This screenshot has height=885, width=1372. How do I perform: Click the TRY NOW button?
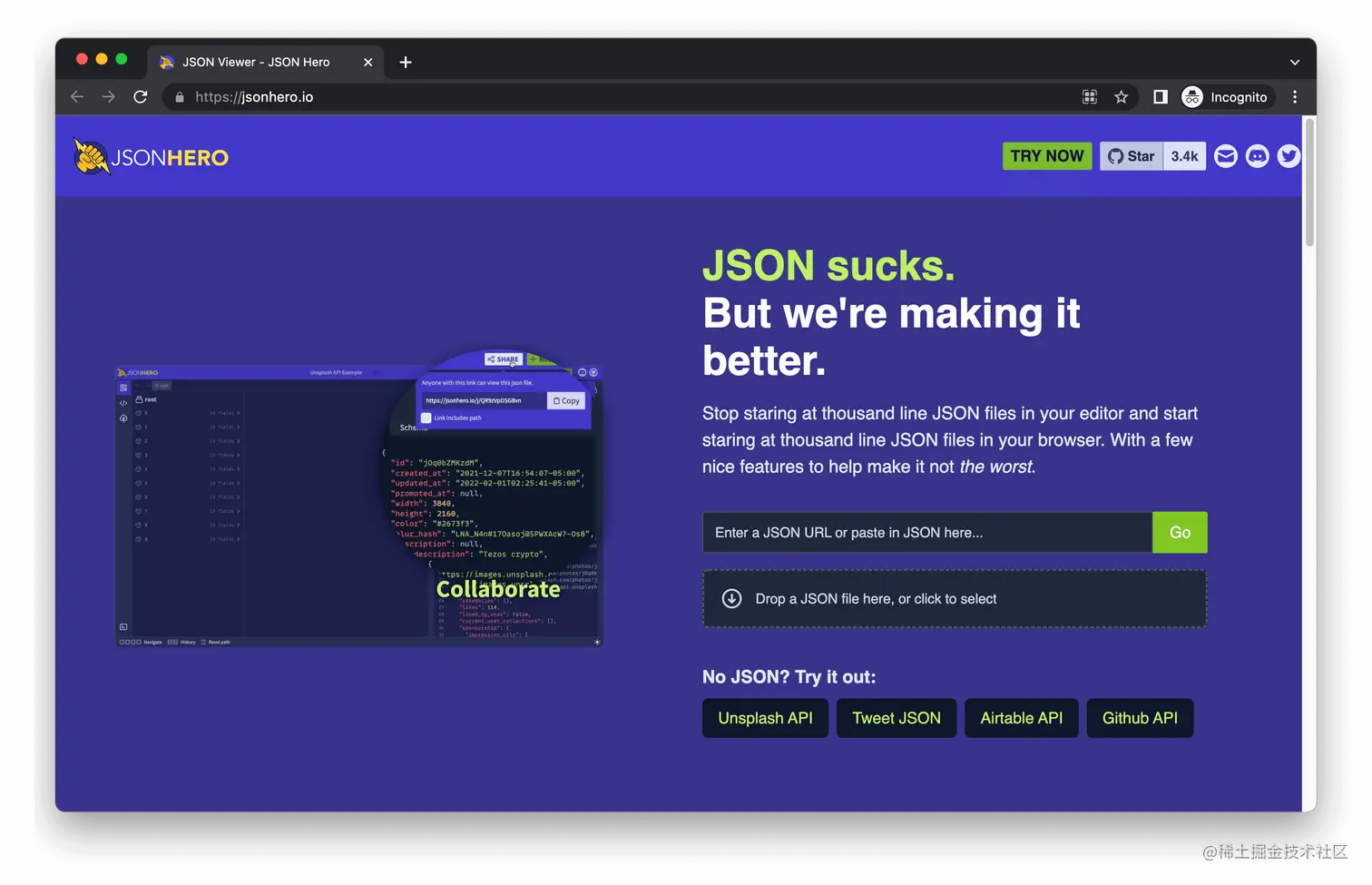1046,155
